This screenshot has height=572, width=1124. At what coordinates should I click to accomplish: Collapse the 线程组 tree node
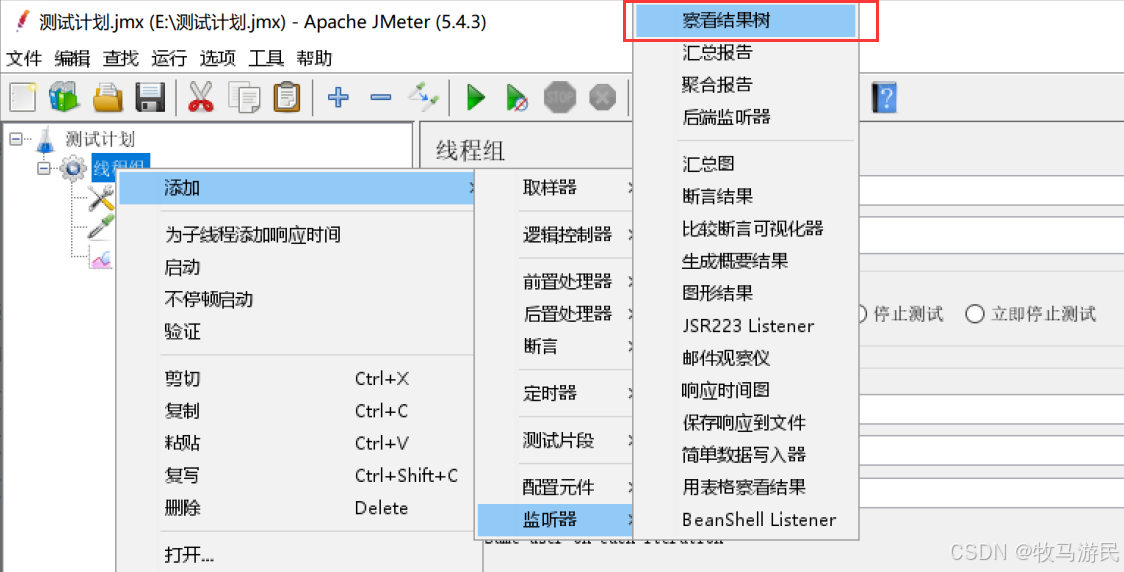point(43,168)
